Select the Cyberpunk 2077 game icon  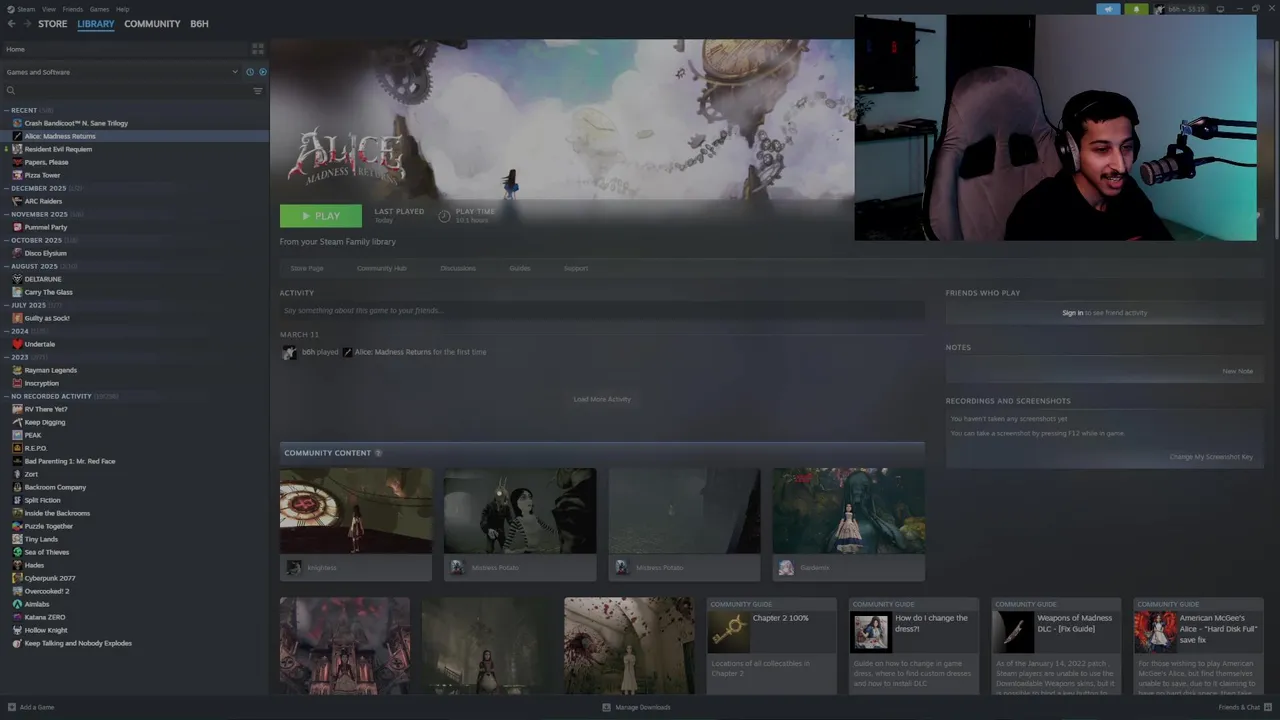point(17,578)
